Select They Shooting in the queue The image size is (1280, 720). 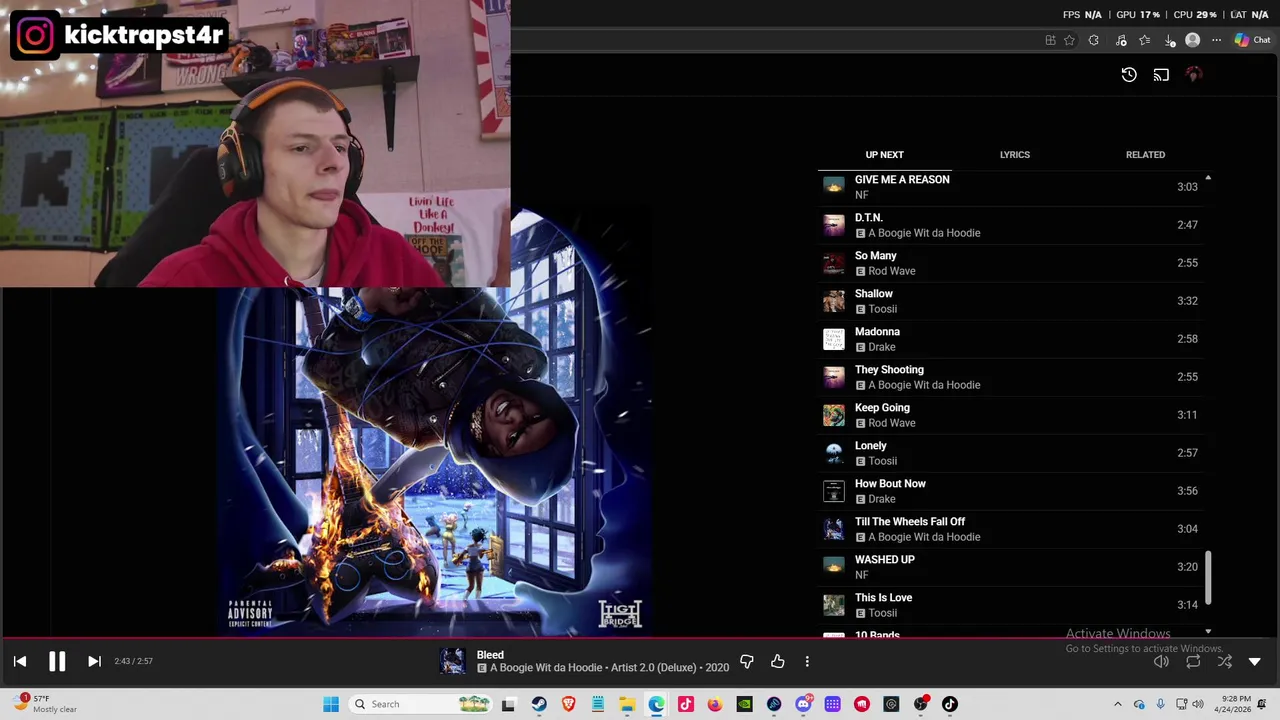(x=1010, y=377)
